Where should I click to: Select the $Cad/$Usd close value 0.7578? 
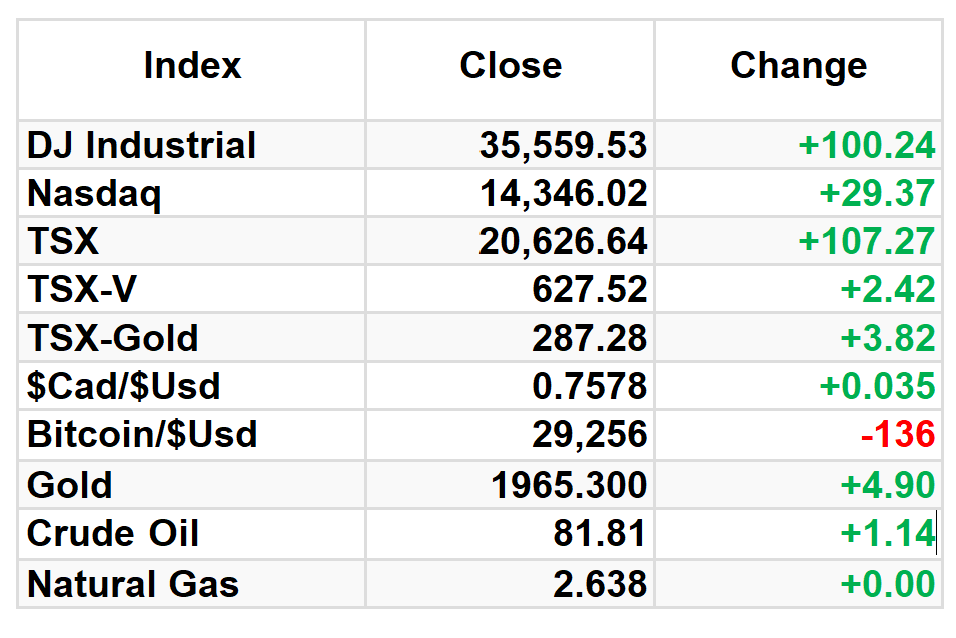click(x=589, y=386)
